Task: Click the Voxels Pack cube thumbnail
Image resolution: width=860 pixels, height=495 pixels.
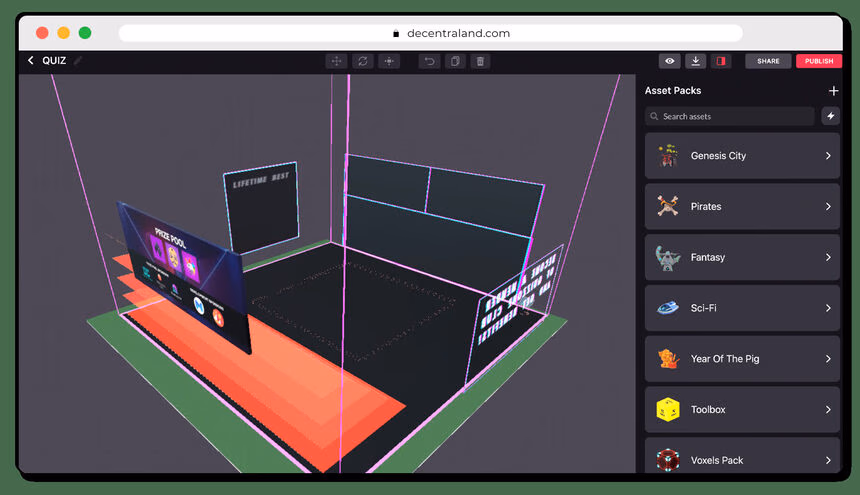Action: point(667,460)
